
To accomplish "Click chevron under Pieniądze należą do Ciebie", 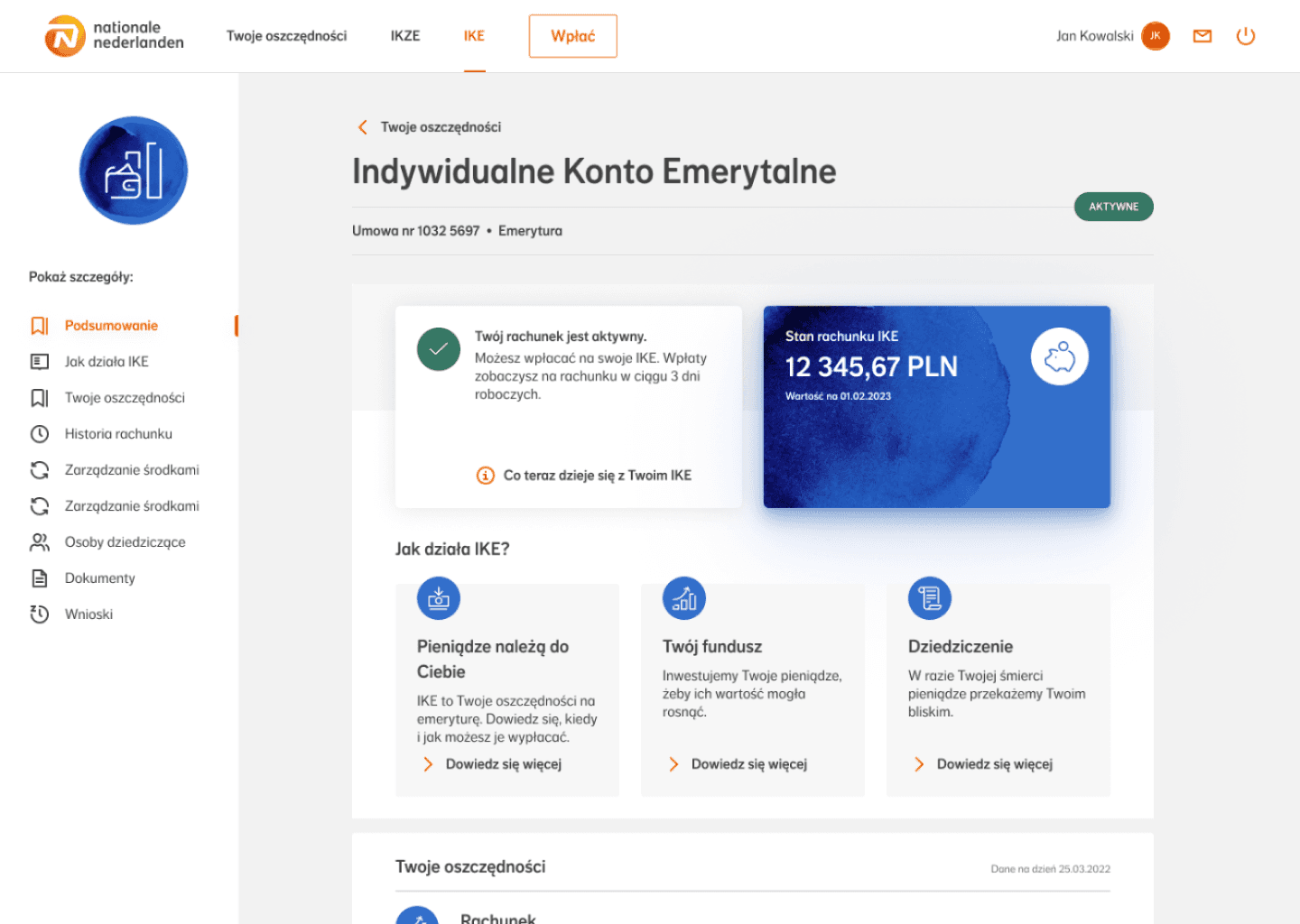I will click(428, 764).
